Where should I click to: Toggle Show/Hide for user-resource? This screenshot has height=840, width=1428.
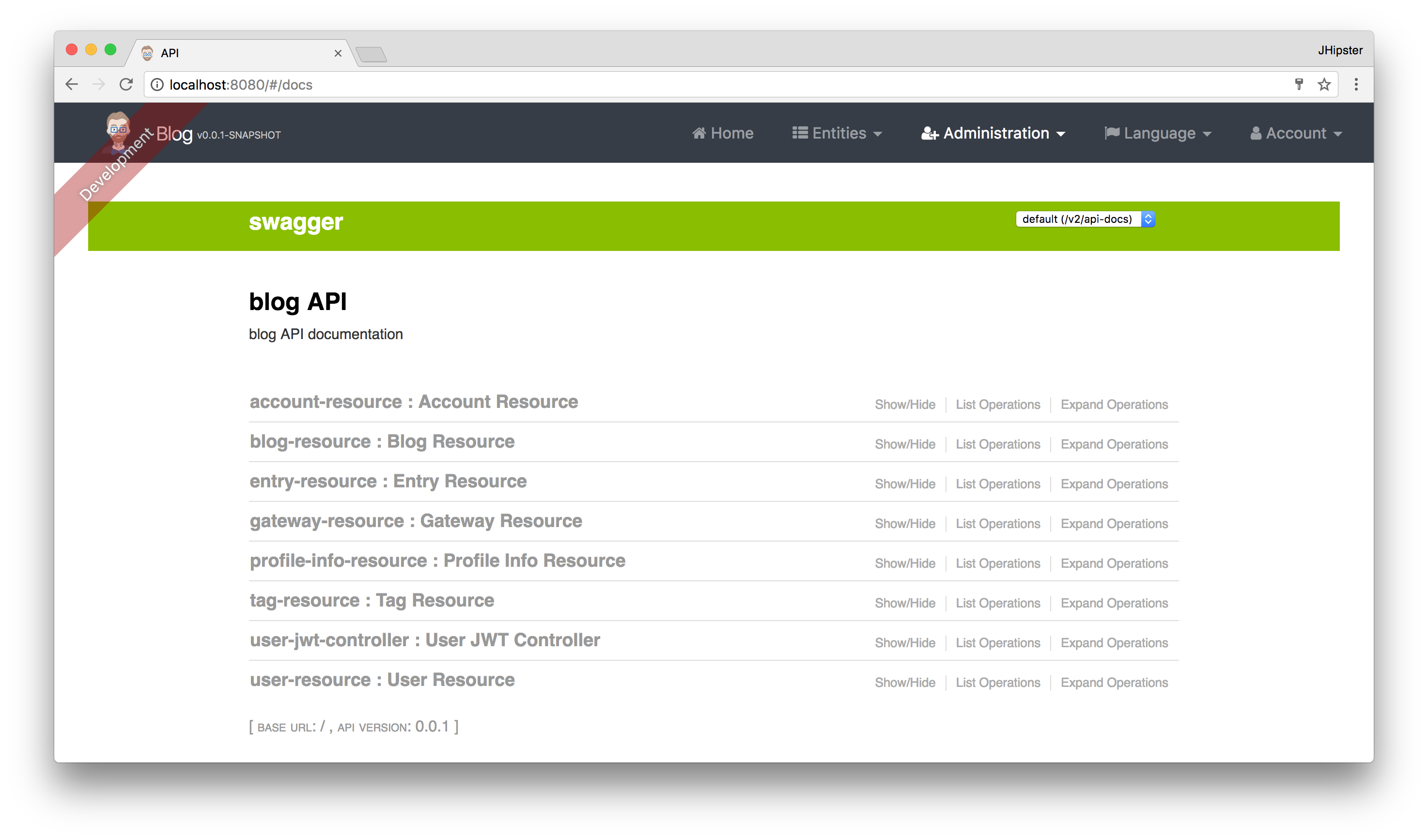(x=904, y=683)
